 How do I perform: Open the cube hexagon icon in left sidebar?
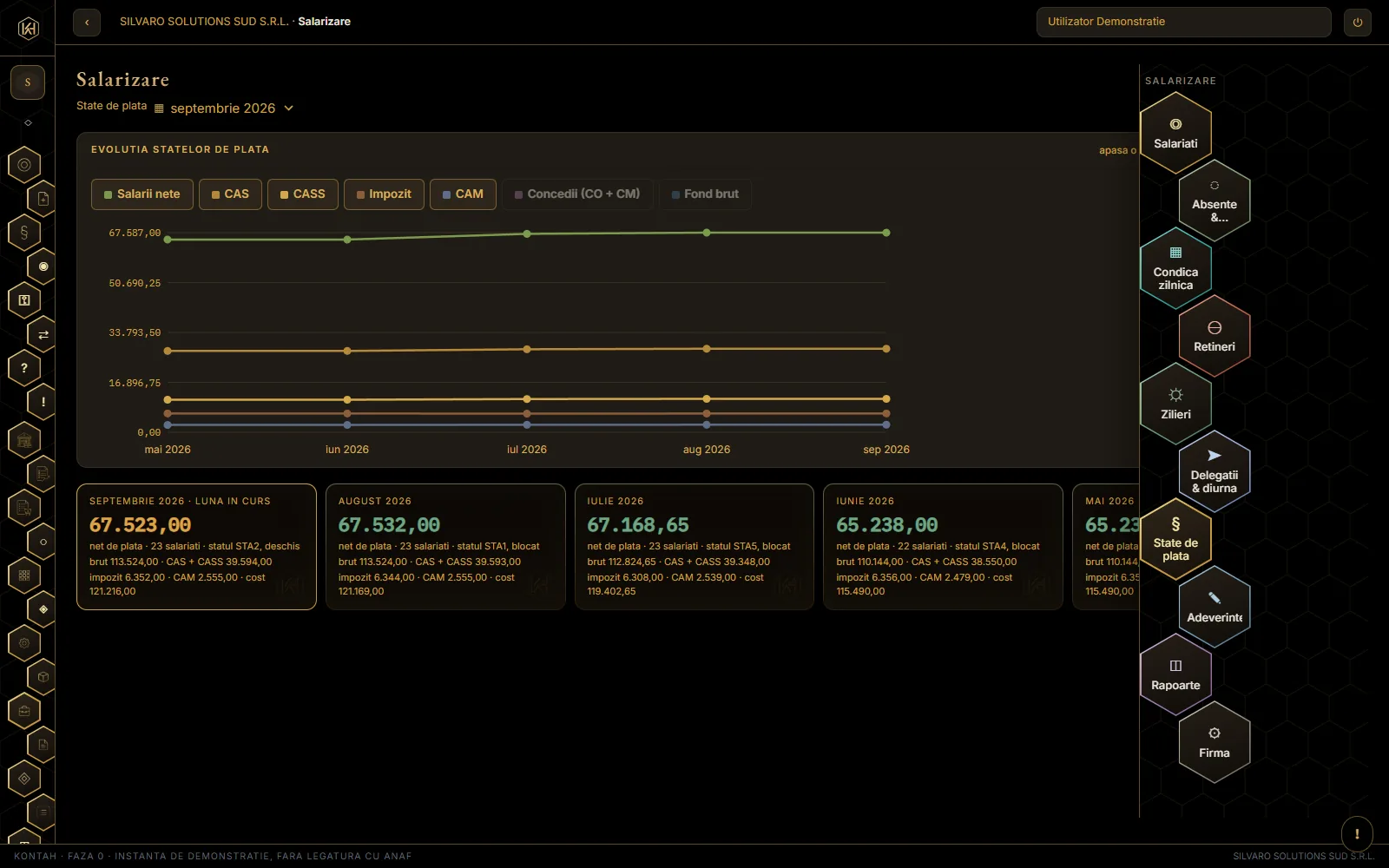coord(43,677)
